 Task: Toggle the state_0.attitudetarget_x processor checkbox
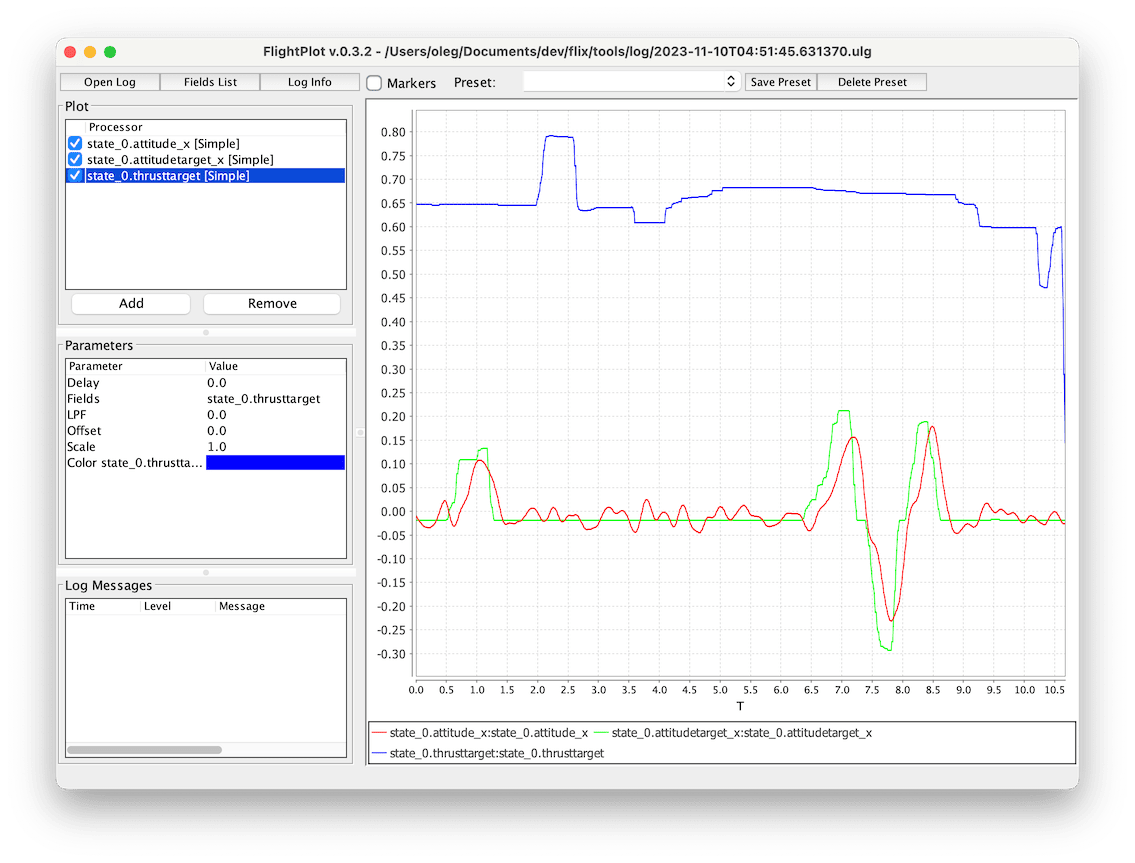(75, 160)
